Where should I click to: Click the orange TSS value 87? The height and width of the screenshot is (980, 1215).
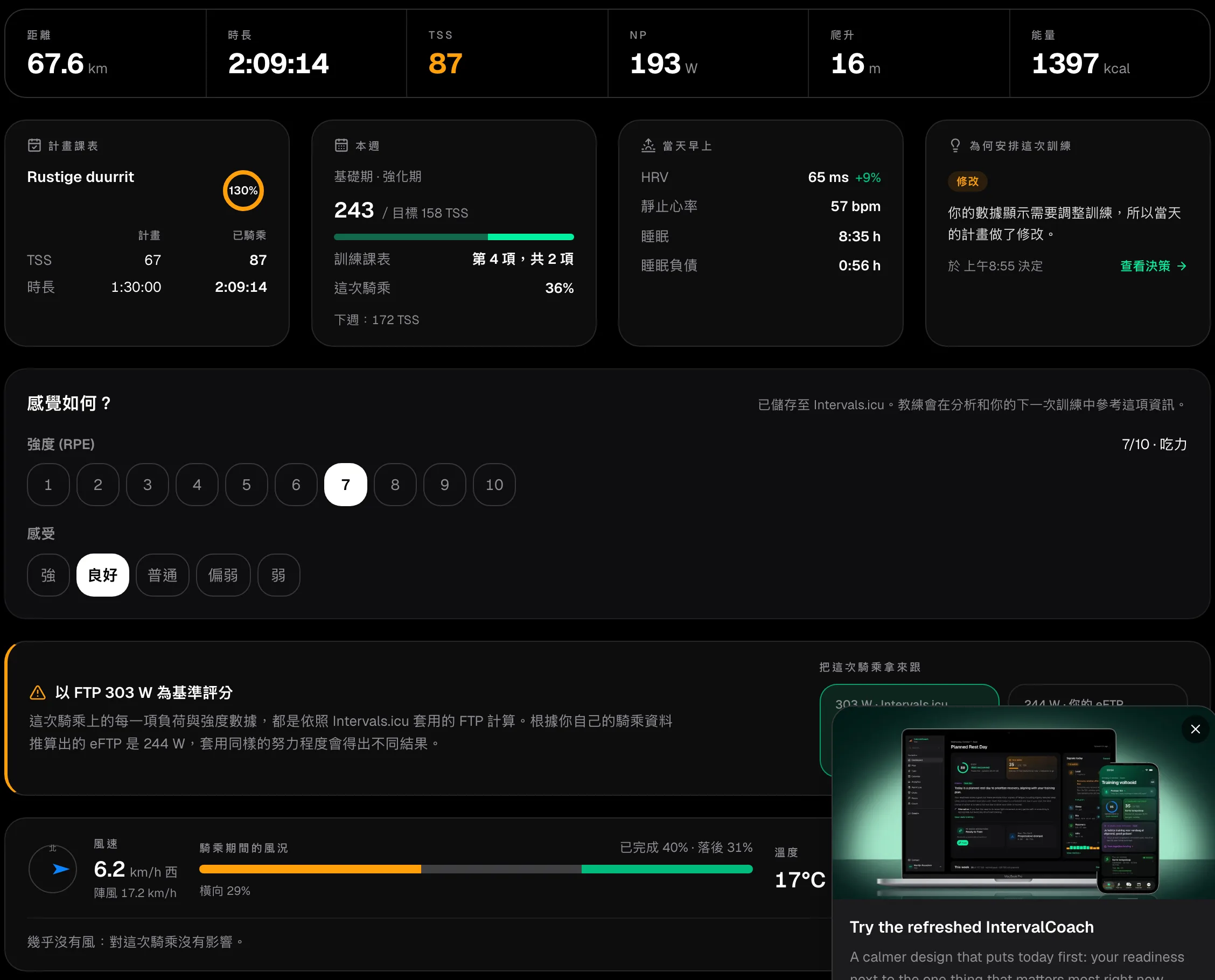pos(445,63)
